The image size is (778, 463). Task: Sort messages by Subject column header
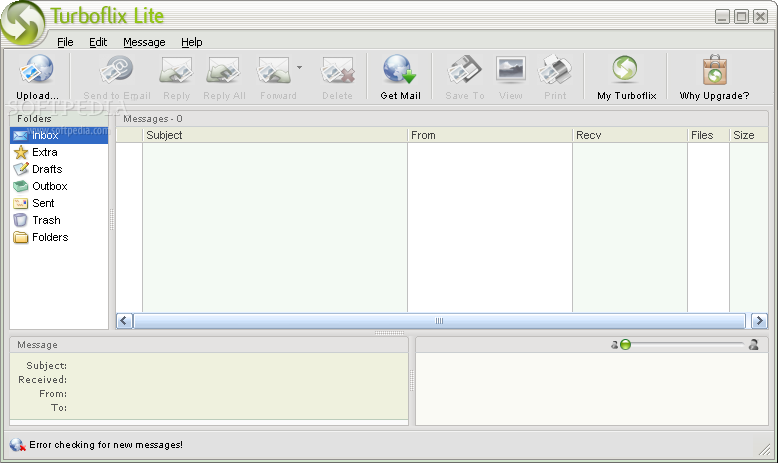tap(275, 135)
